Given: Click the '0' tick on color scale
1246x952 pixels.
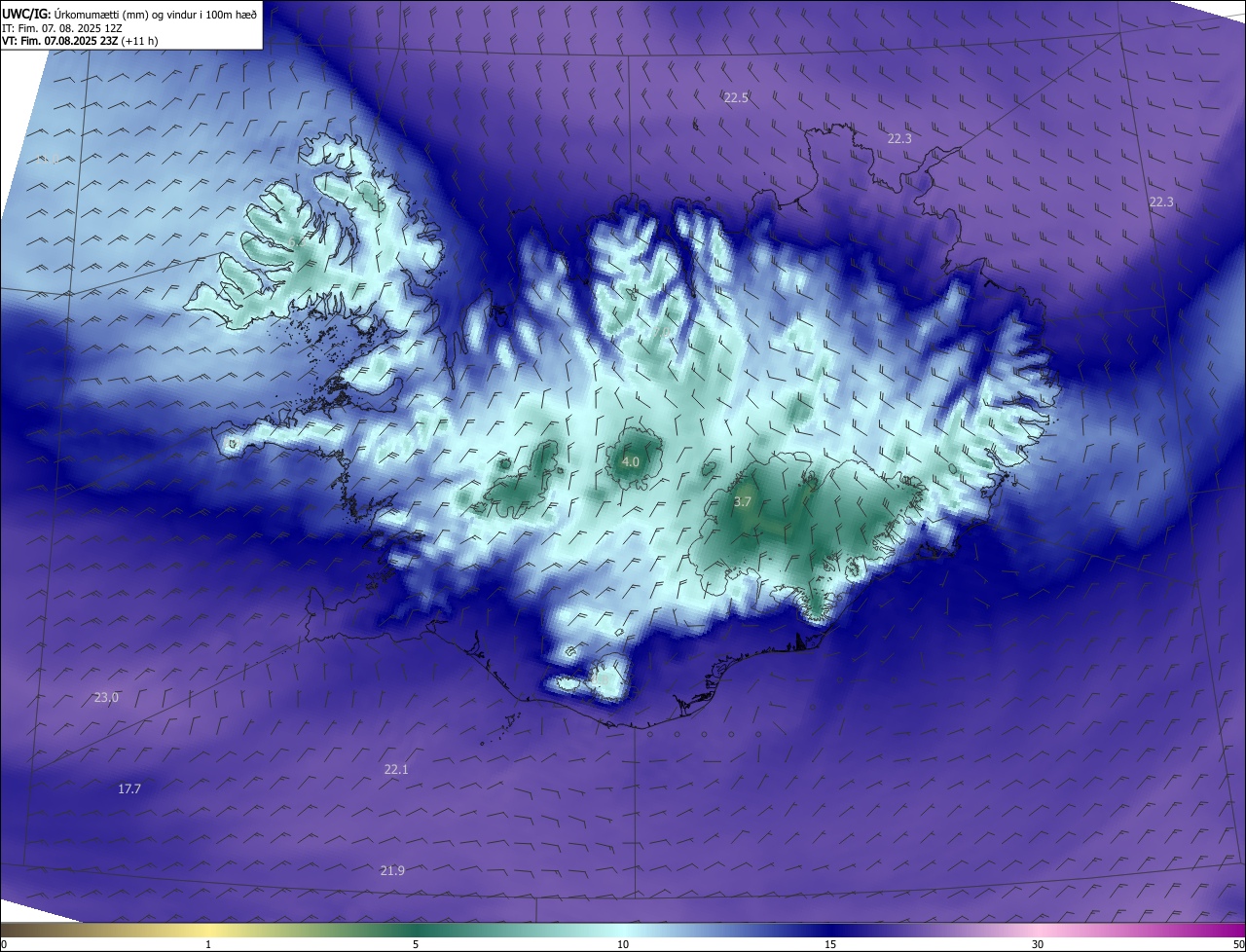Looking at the screenshot, I should (x=4, y=944).
